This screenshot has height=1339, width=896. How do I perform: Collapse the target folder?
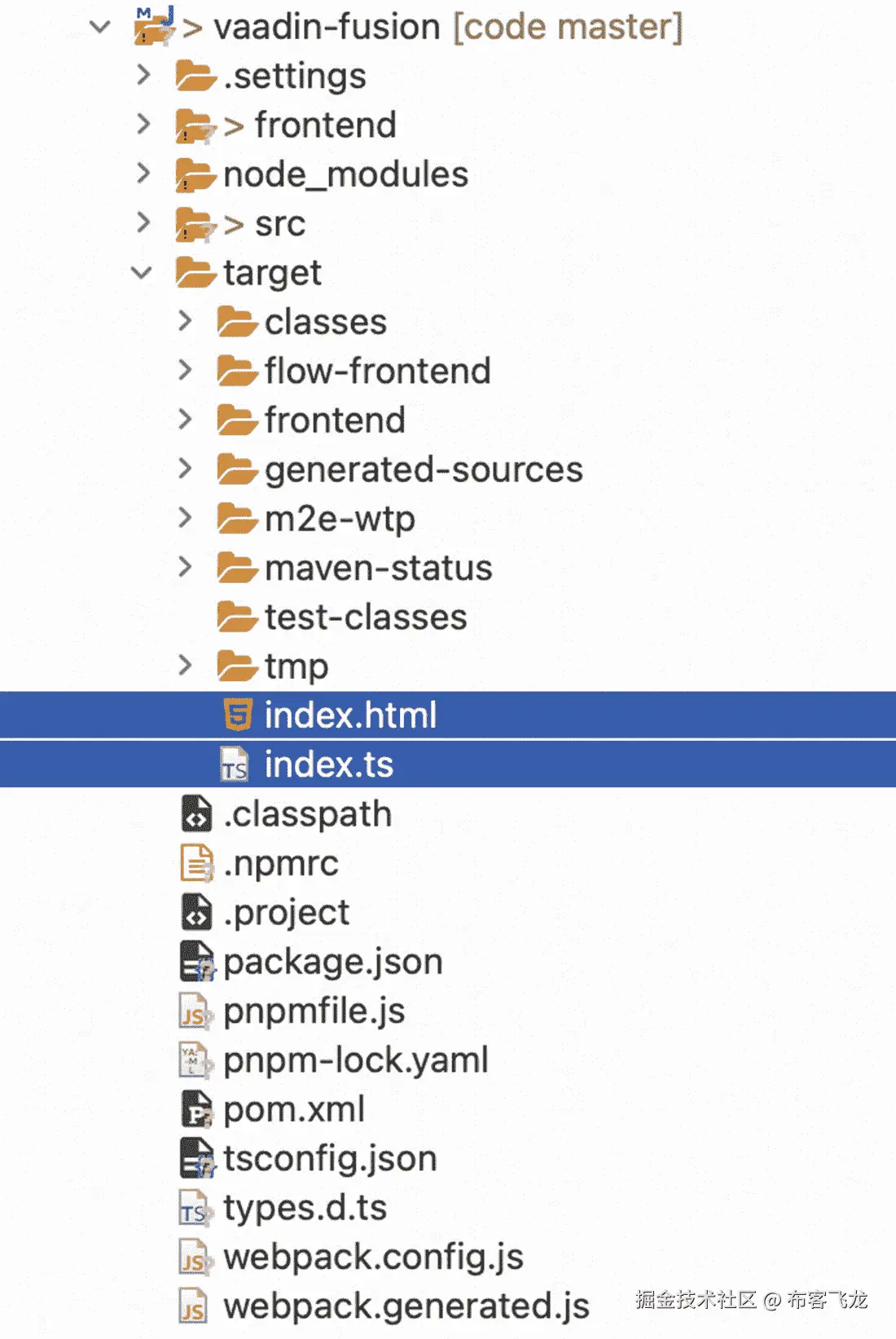coord(143,273)
